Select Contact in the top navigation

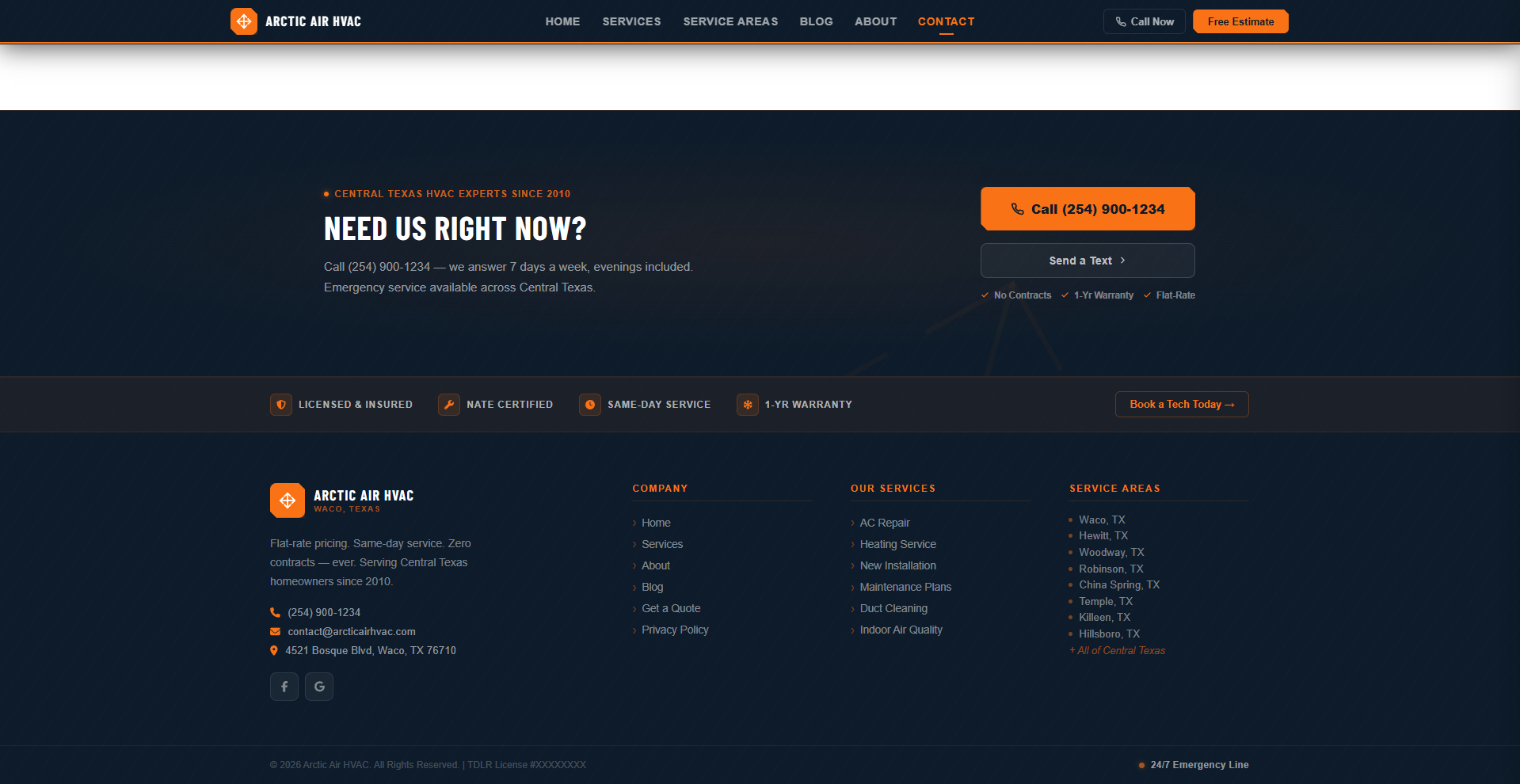[946, 21]
